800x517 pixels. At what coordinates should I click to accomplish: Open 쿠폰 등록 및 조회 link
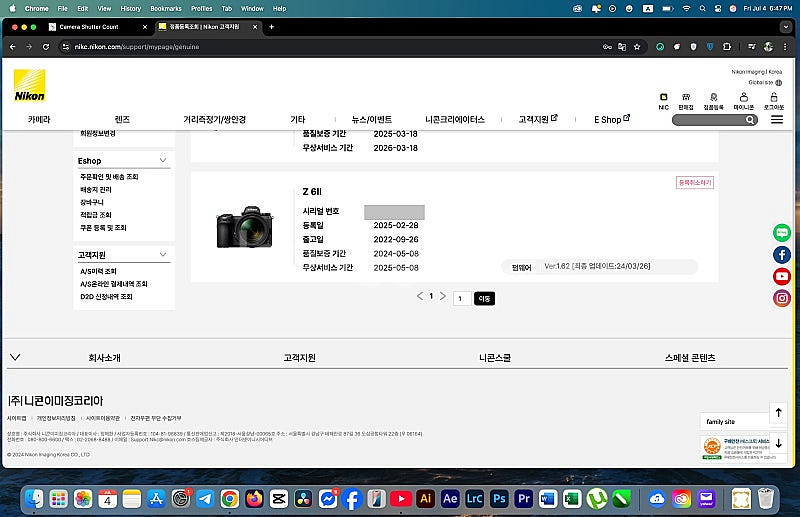pos(103,228)
